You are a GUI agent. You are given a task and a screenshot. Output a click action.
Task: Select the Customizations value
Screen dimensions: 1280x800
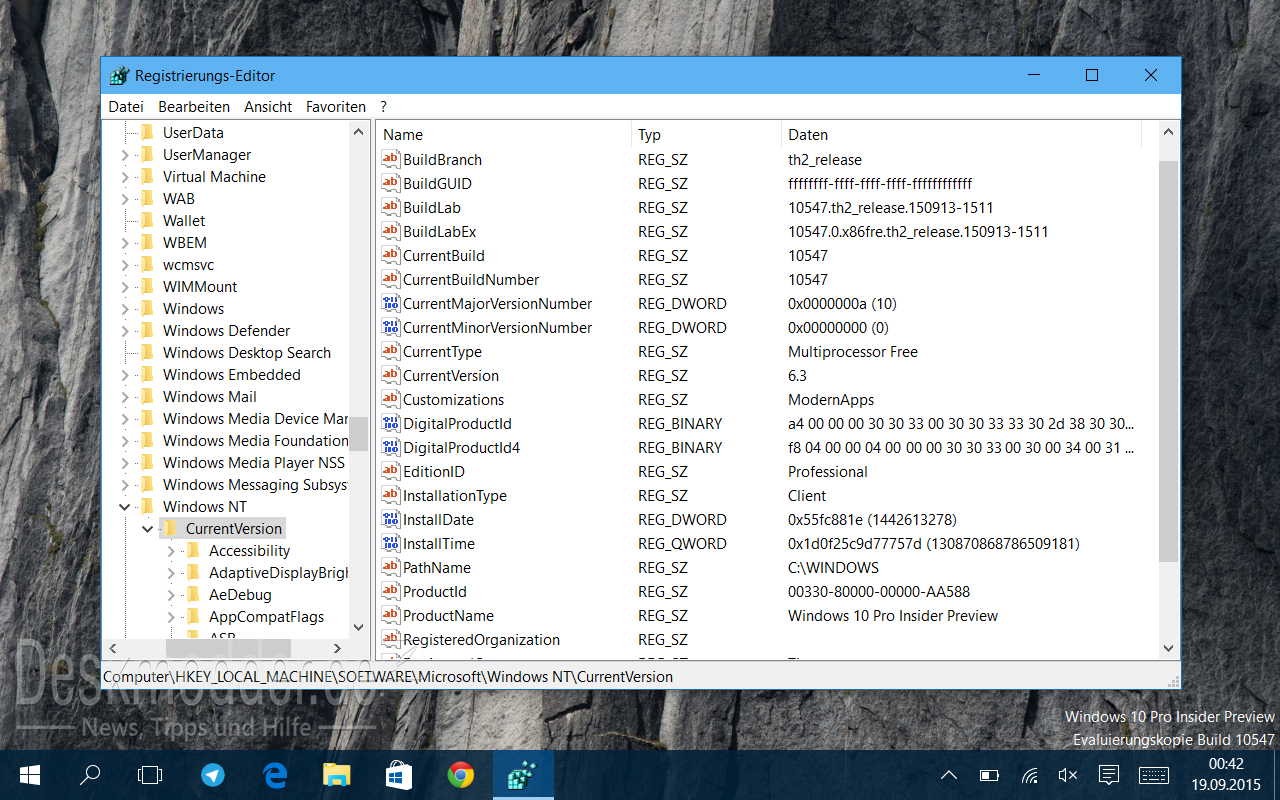453,399
